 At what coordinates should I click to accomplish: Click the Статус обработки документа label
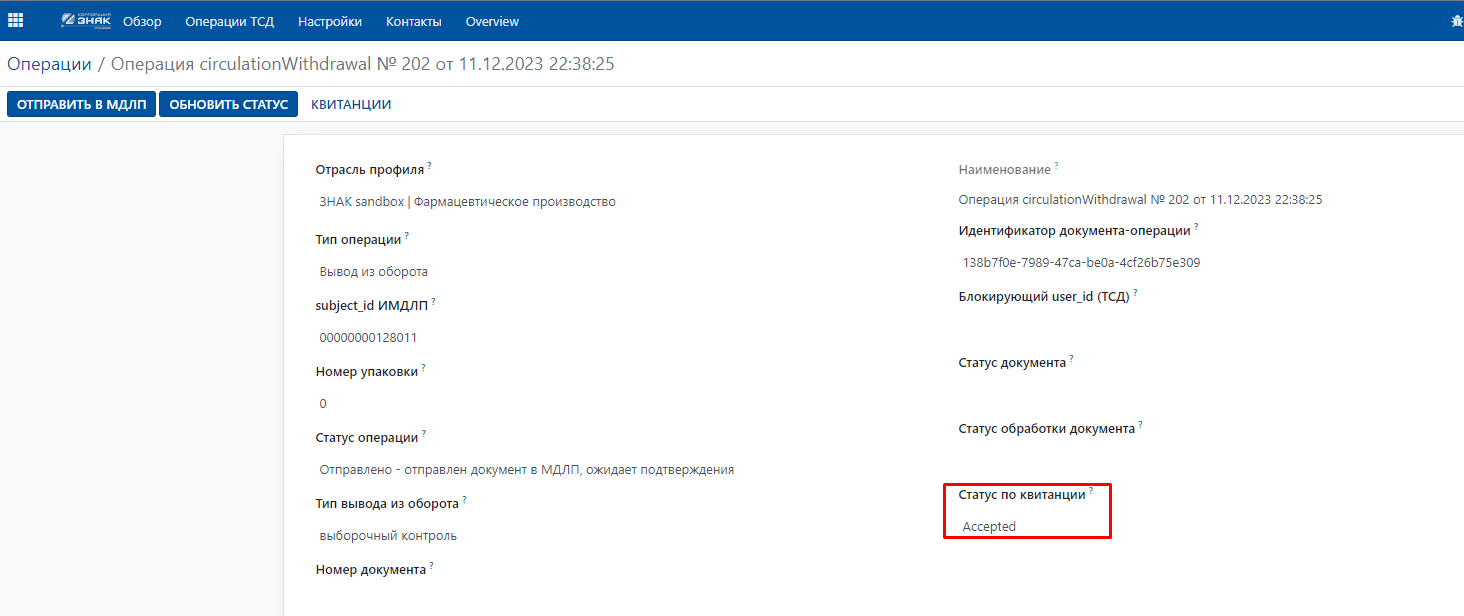[x=1046, y=429]
